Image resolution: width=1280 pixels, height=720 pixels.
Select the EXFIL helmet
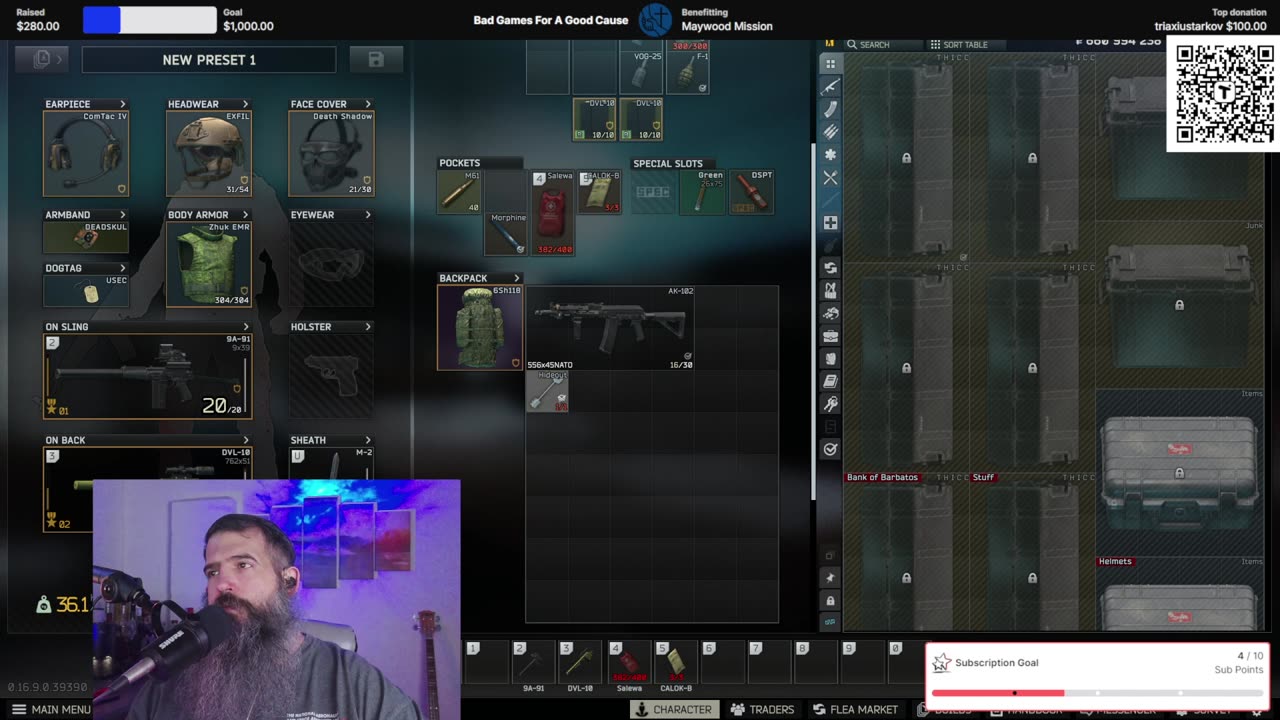click(x=209, y=153)
